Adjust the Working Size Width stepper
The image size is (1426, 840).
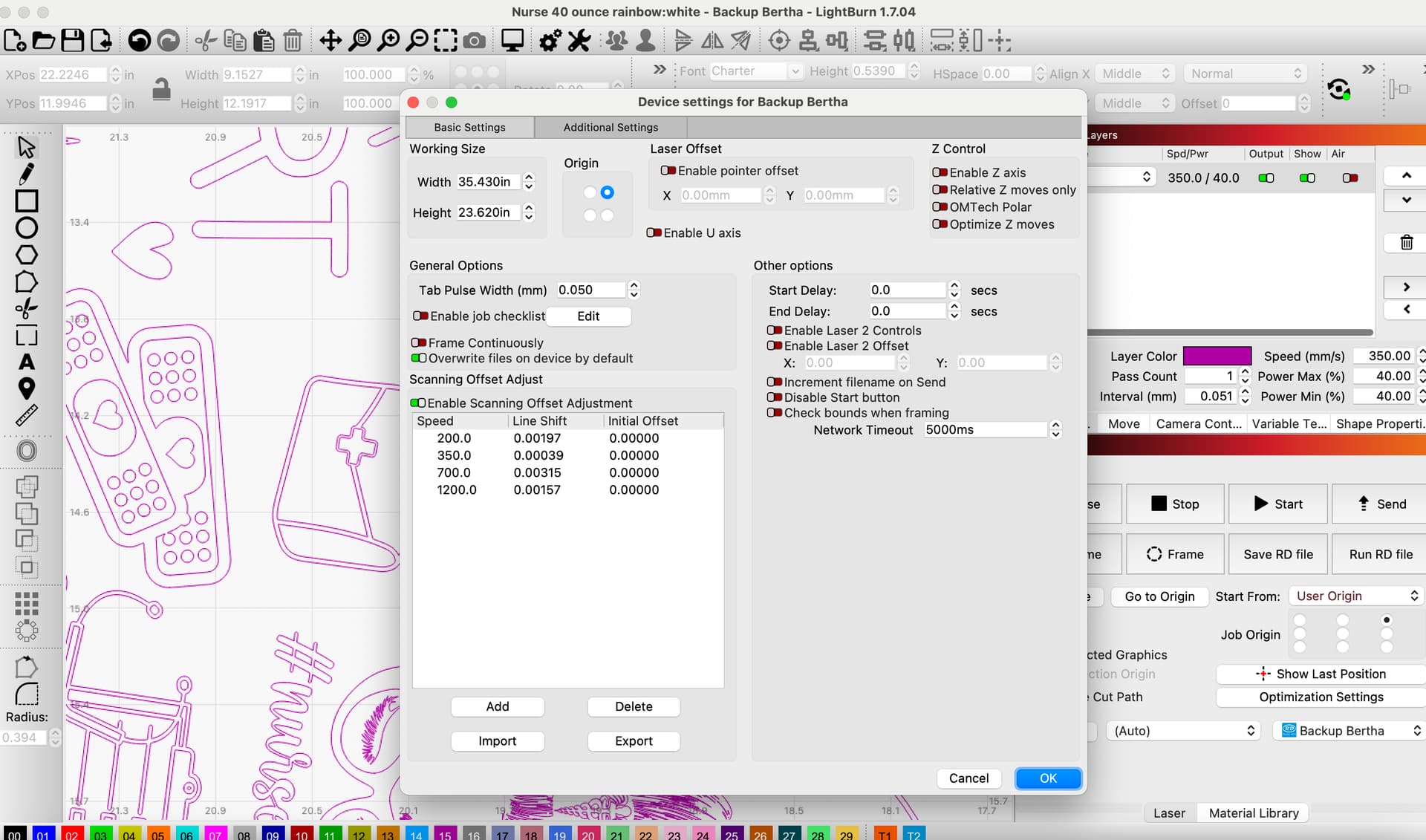529,181
